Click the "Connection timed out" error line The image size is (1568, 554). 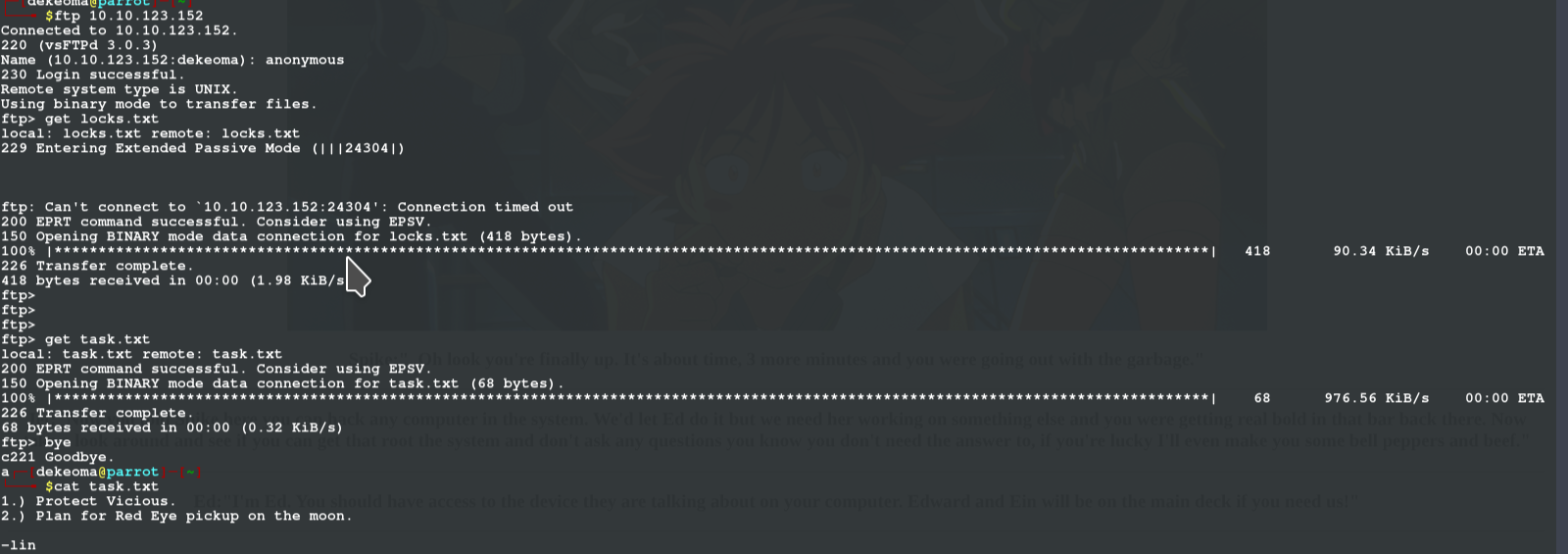coord(287,207)
